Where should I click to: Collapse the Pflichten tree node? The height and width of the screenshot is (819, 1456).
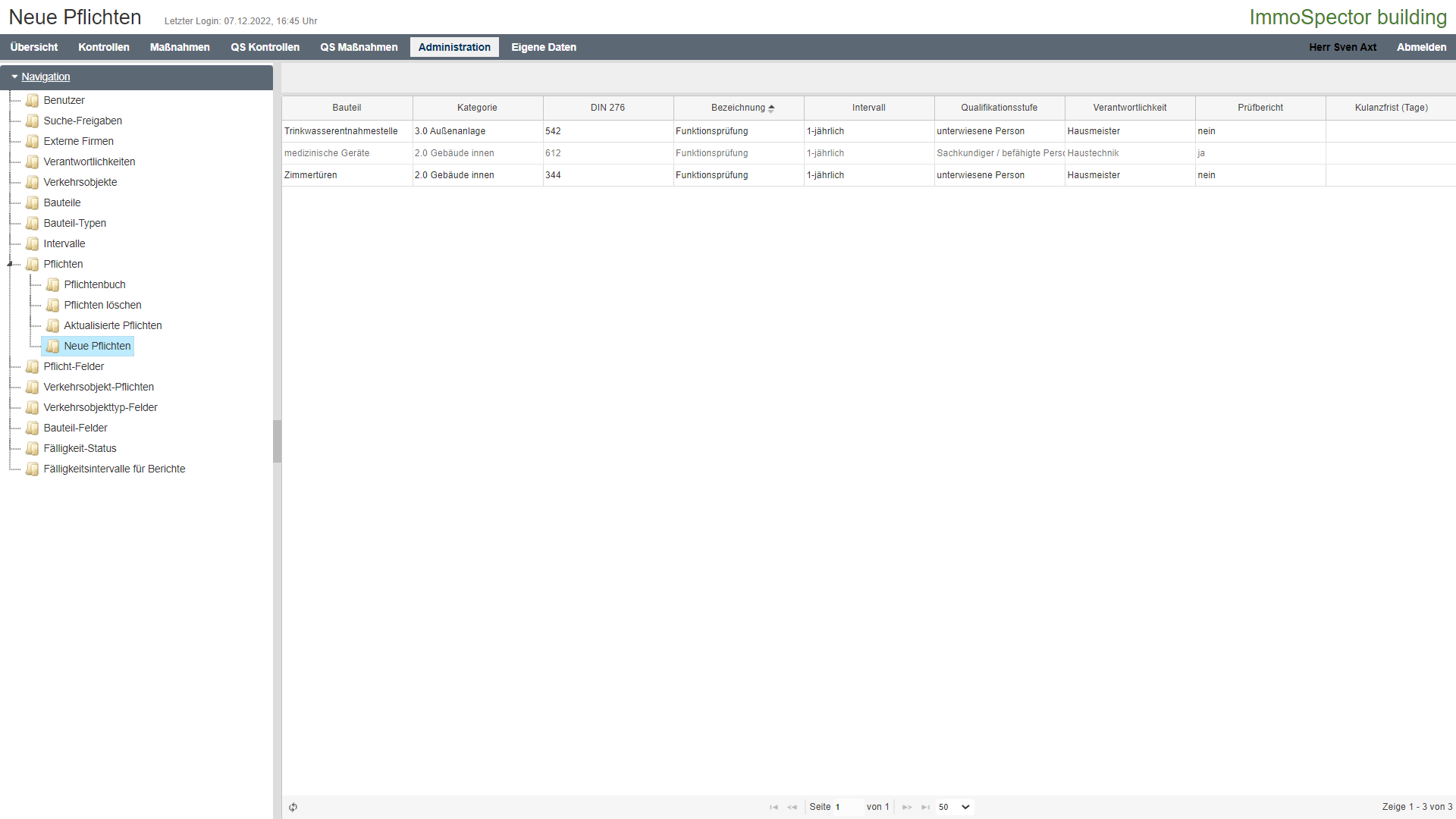(10, 264)
